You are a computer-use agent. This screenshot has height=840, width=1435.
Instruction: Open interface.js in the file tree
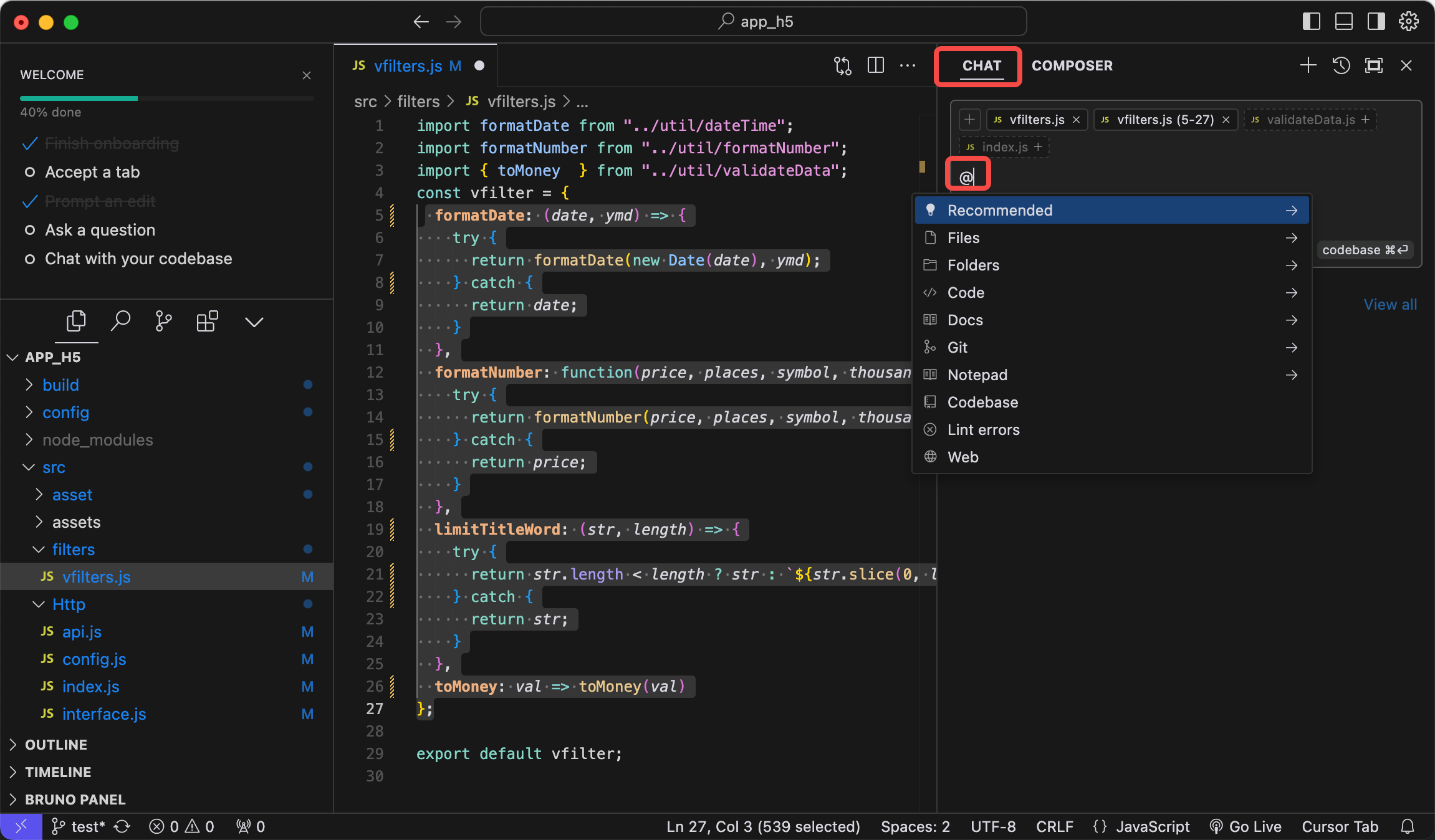point(167,714)
